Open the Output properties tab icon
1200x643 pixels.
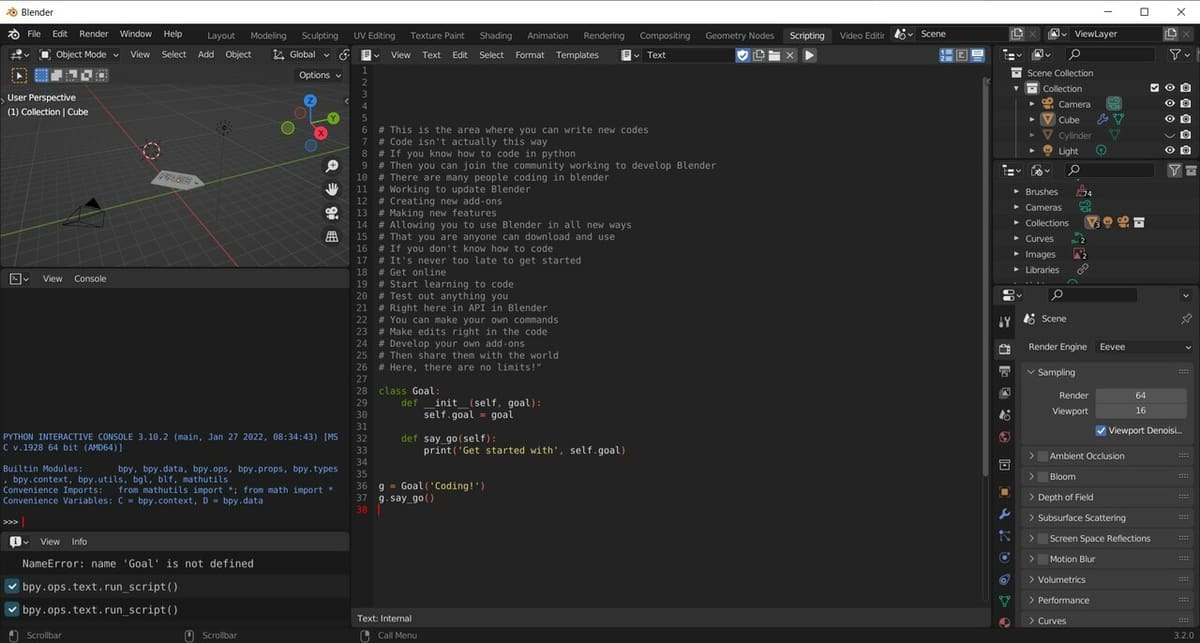1005,371
